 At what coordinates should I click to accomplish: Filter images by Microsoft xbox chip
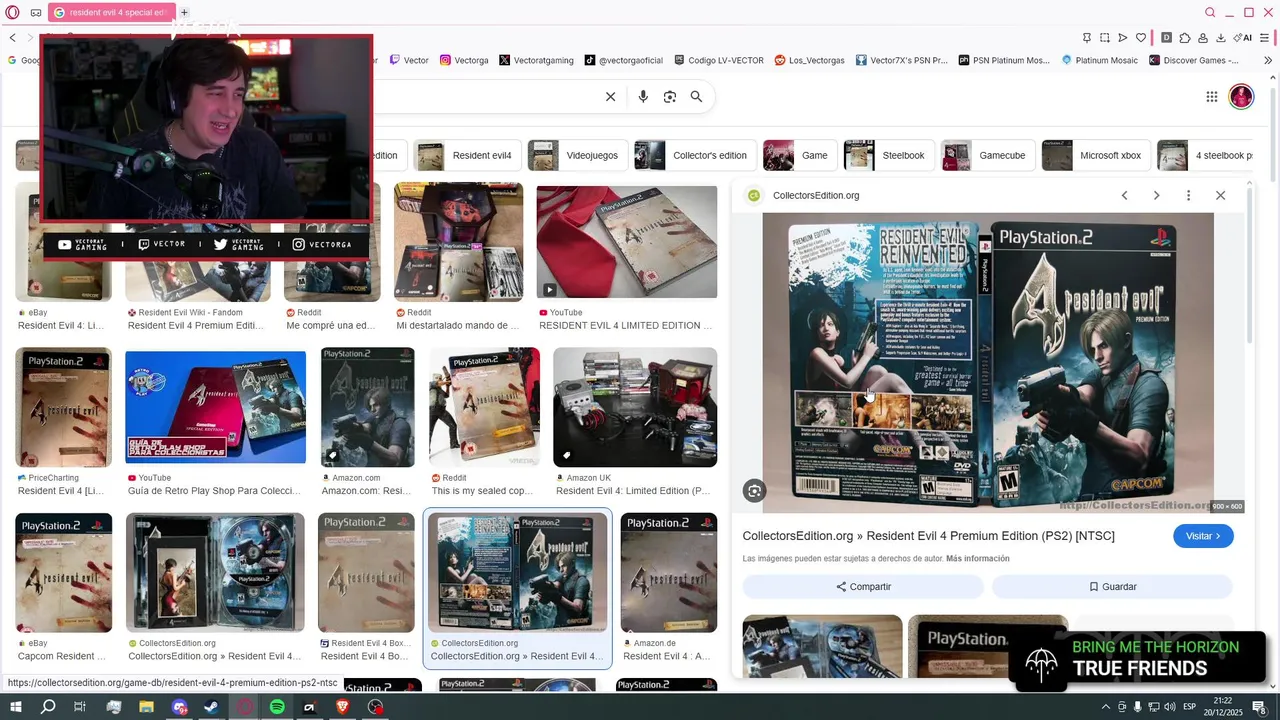pos(1096,155)
